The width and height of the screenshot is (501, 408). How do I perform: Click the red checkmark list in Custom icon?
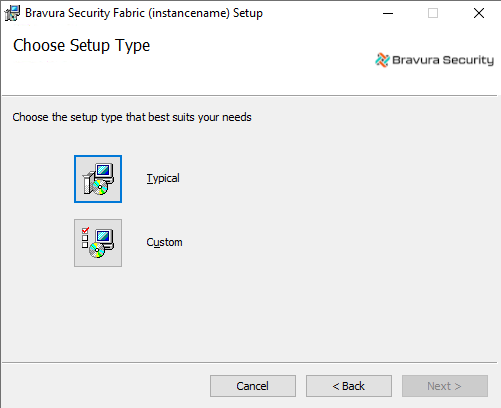[85, 238]
